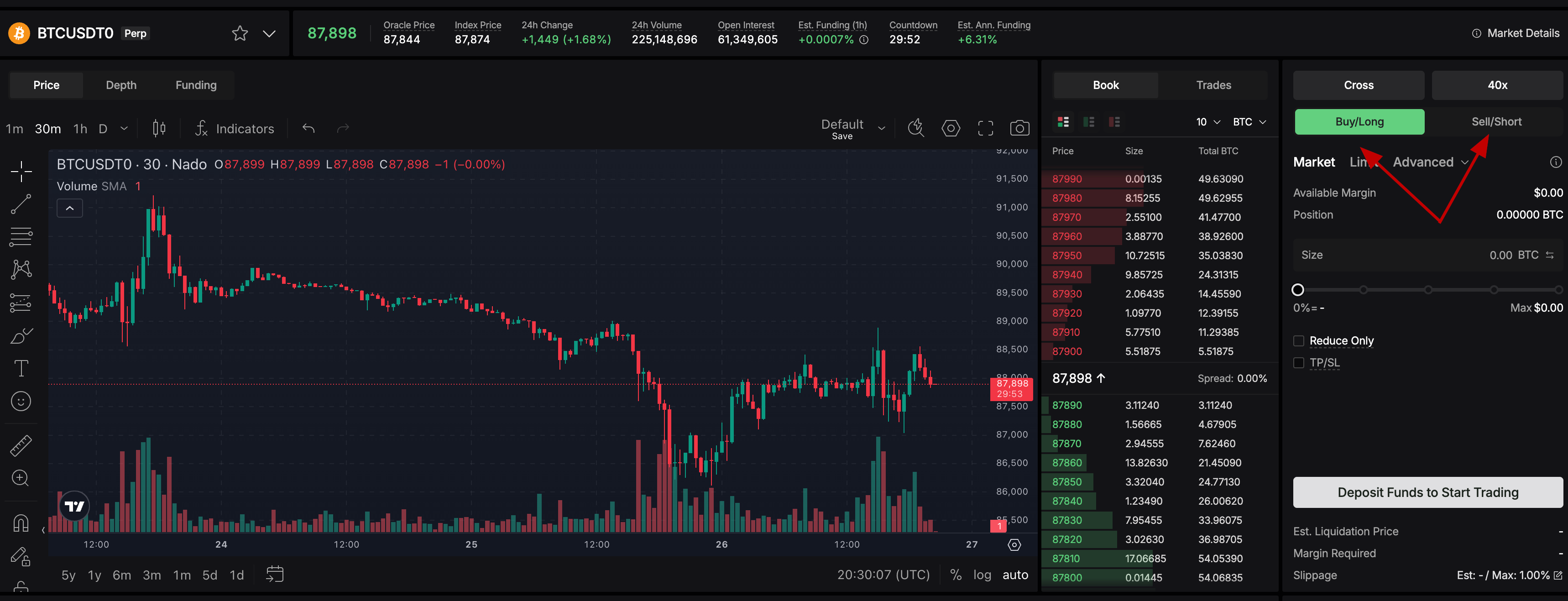This screenshot has width=1568, height=601.
Task: Click the chart snapshot camera icon
Action: [1019, 128]
